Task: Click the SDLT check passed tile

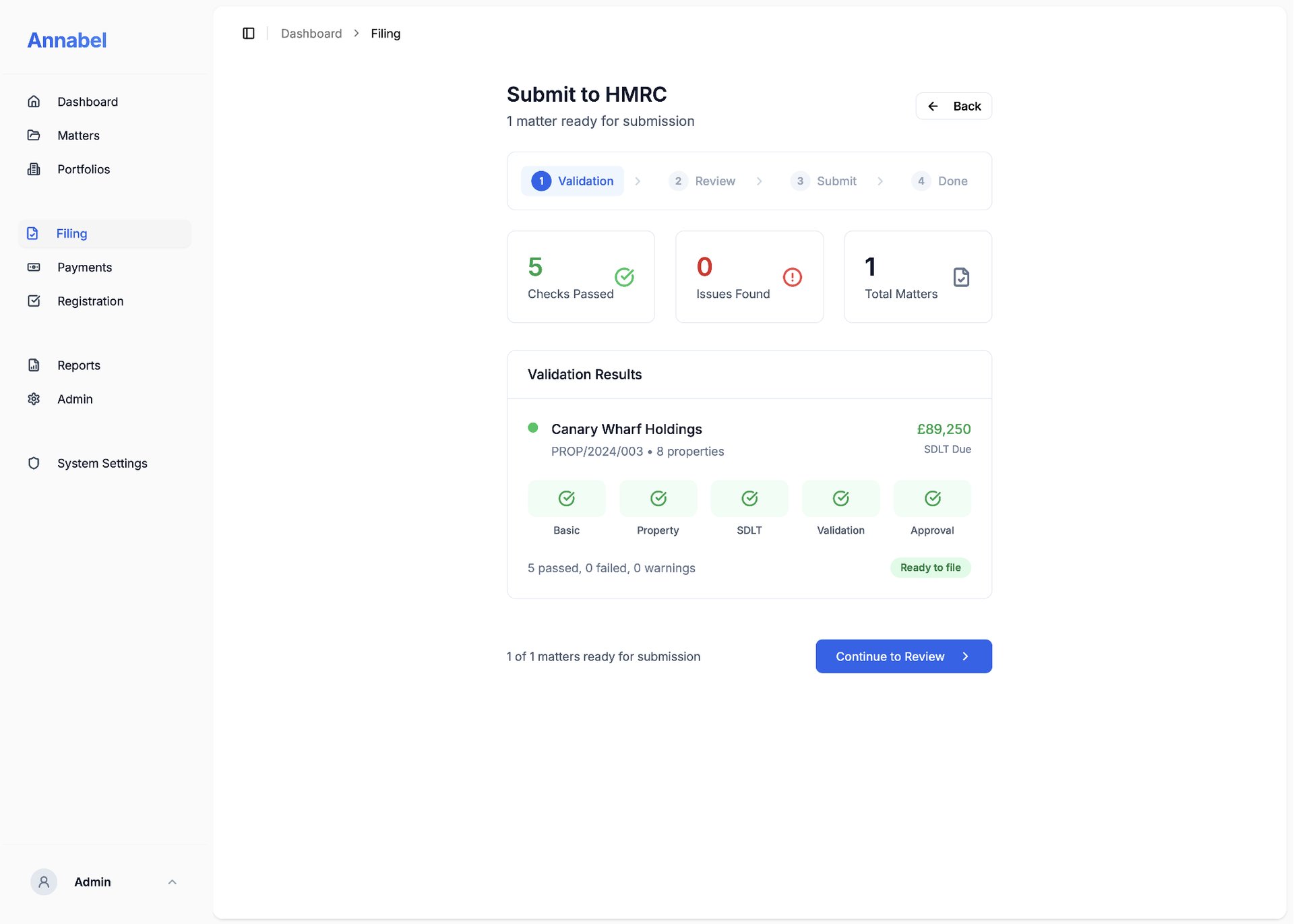Action: coord(749,499)
